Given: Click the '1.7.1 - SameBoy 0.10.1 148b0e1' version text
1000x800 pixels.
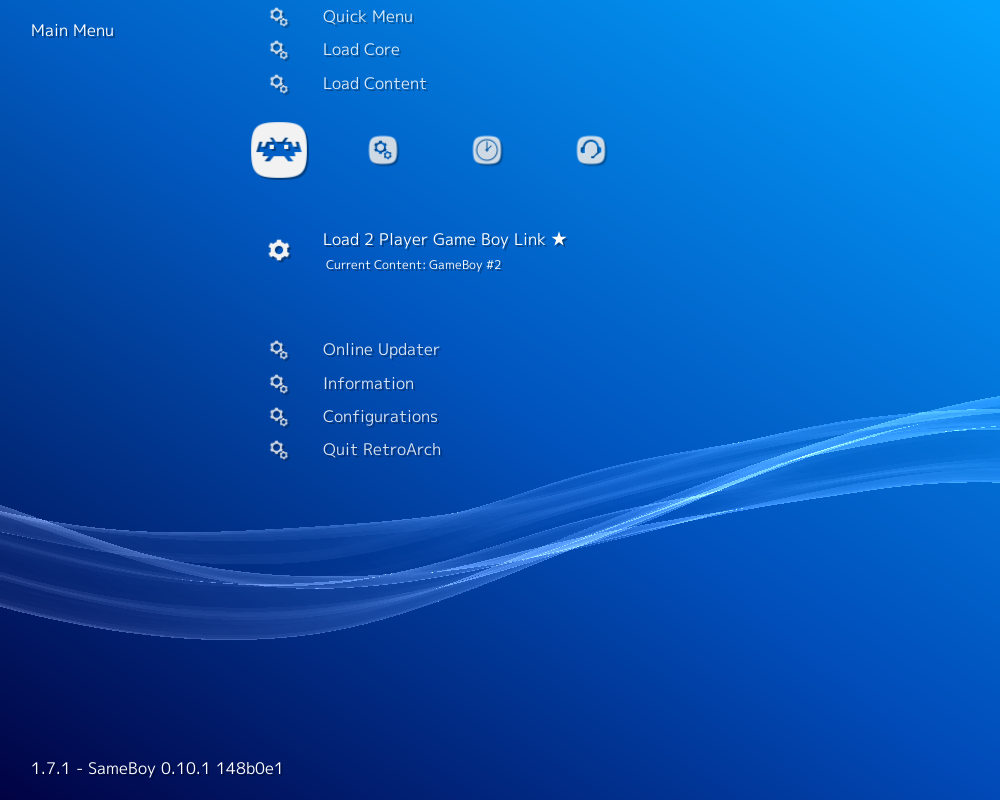Looking at the screenshot, I should click(157, 768).
